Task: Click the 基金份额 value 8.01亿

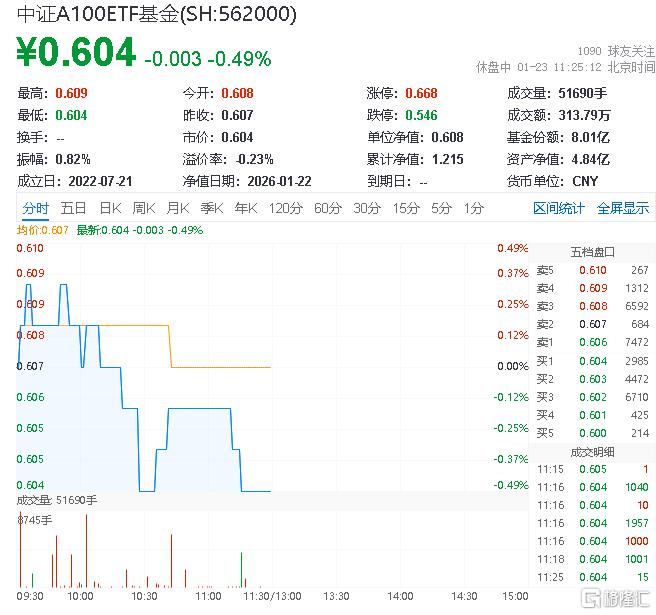Action: 591,137
